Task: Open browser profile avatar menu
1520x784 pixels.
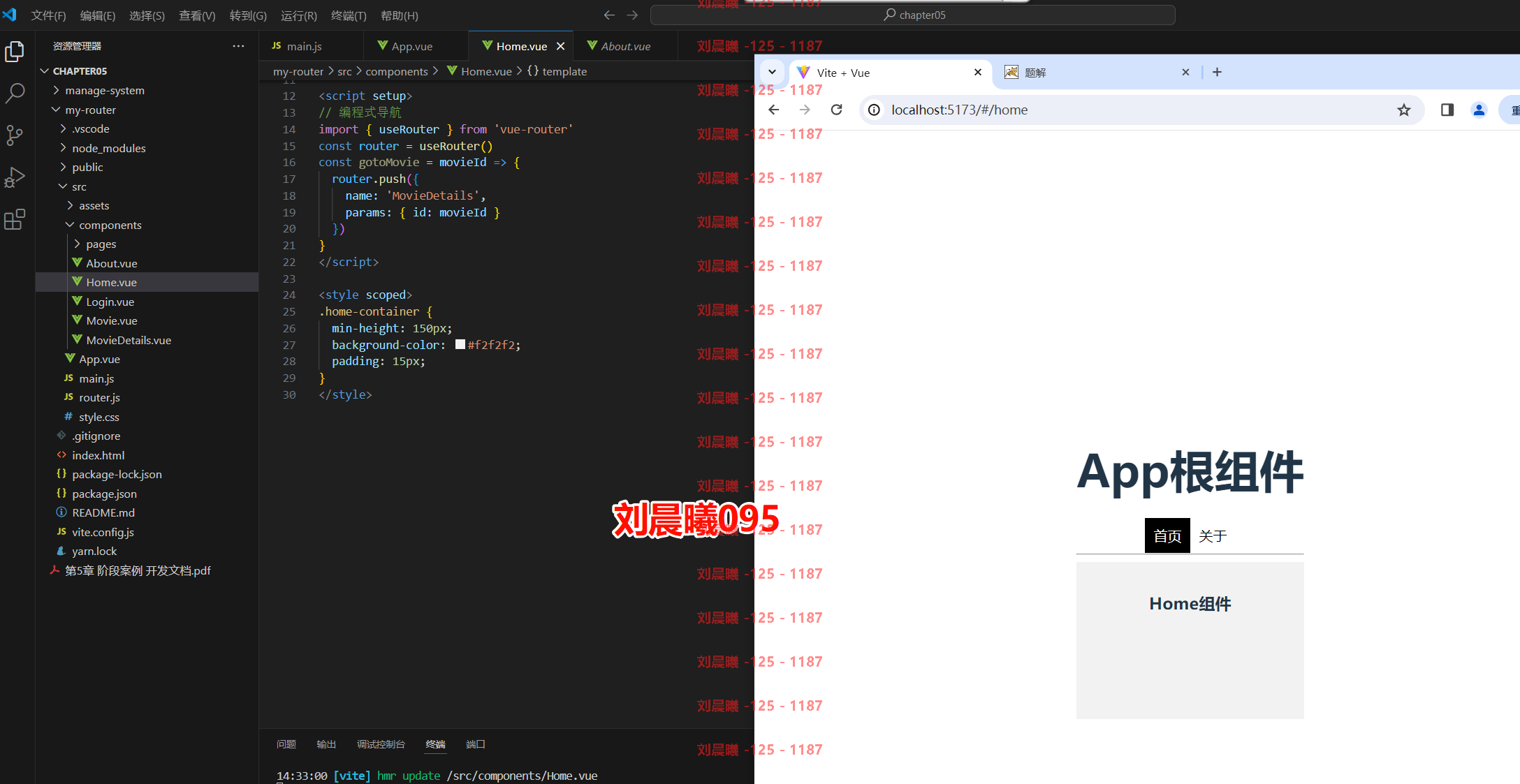Action: 1479,110
